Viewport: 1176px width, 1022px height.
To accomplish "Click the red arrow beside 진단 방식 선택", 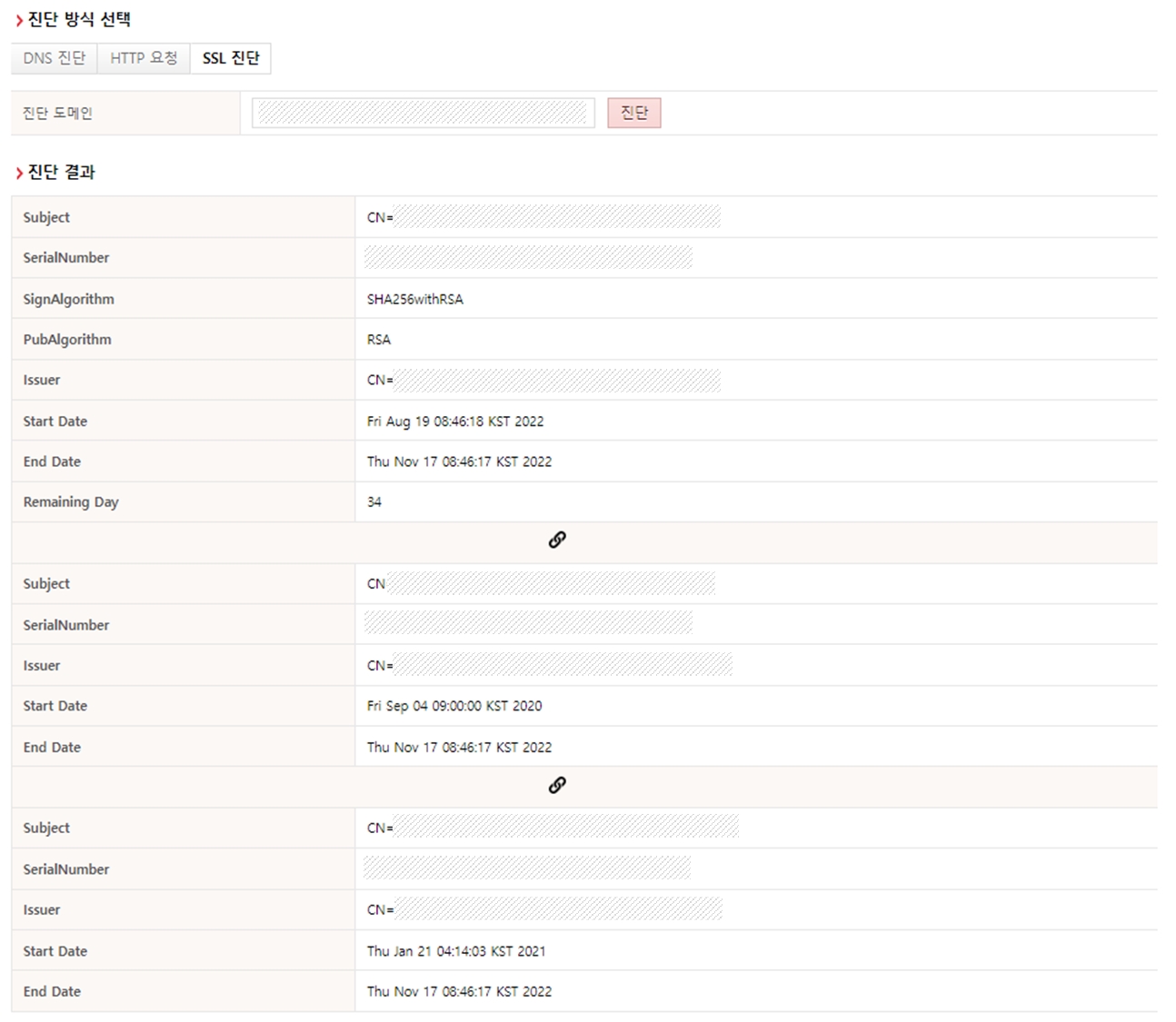I will (19, 21).
